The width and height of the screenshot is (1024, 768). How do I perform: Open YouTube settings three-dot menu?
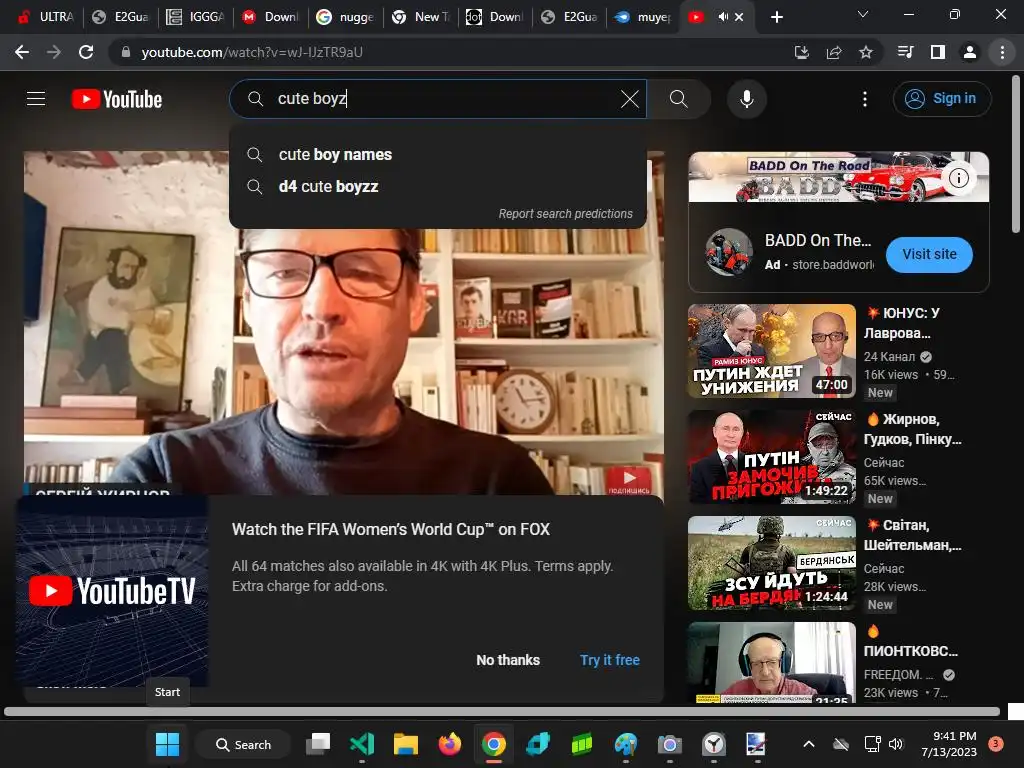[865, 99]
